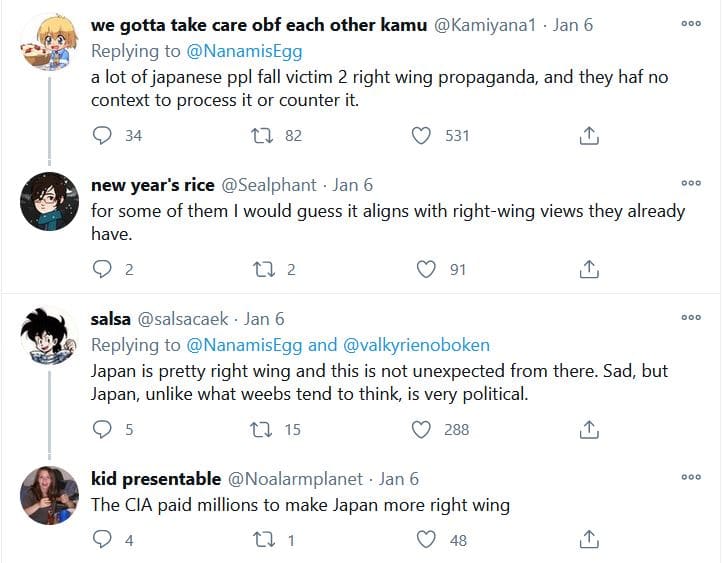Share kid presentable's CIA tweet

click(x=589, y=539)
